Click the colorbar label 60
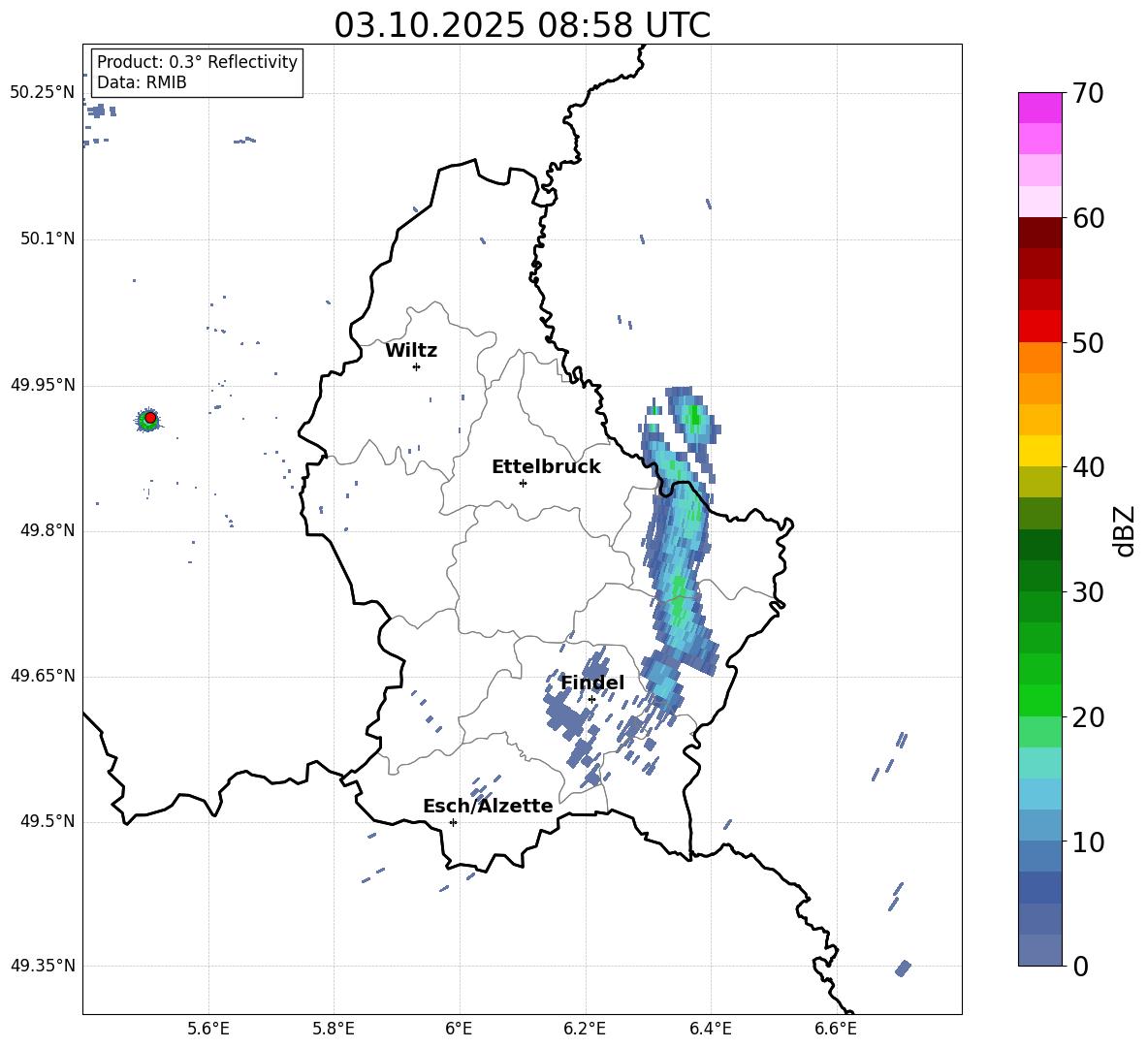The width and height of the screenshot is (1148, 1048). [x=1089, y=218]
